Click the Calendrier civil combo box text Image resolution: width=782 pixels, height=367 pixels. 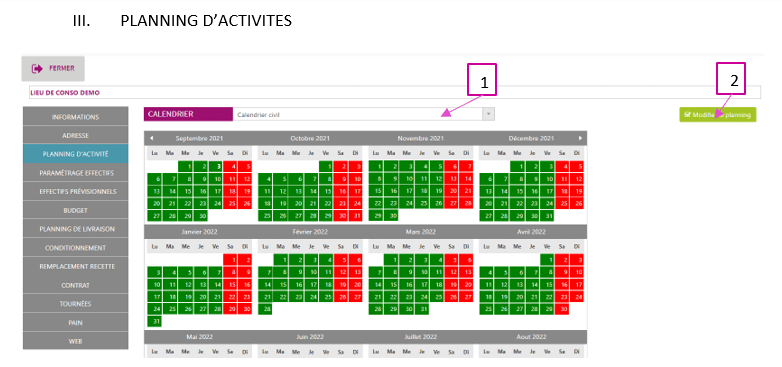[x=258, y=115]
